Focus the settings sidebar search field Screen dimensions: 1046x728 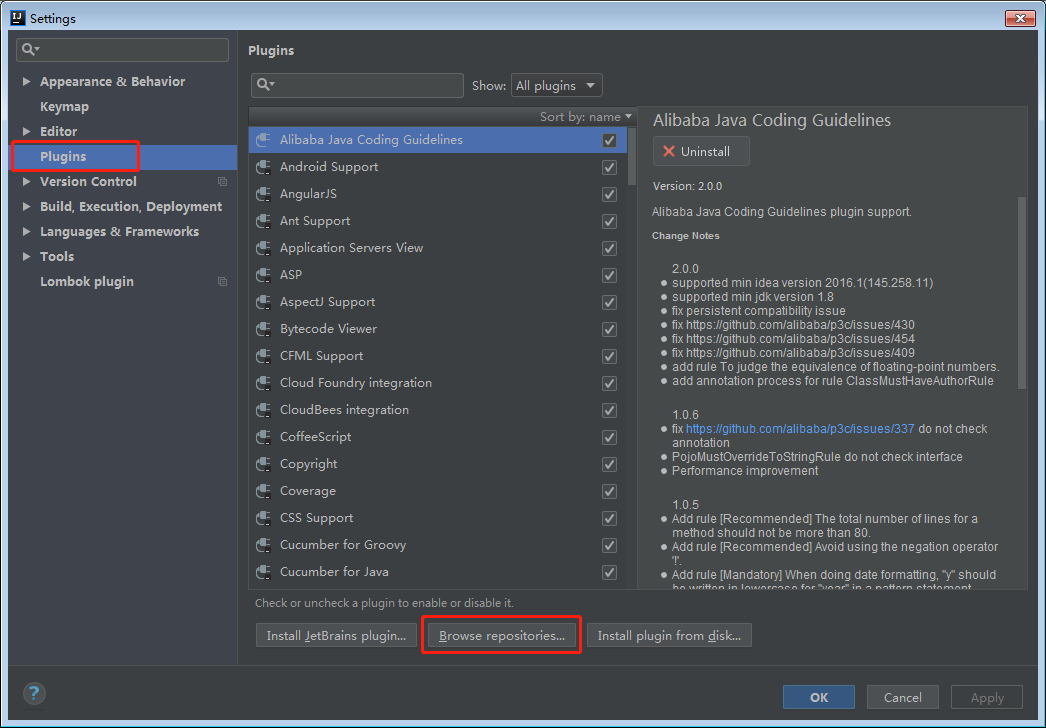tap(123, 49)
